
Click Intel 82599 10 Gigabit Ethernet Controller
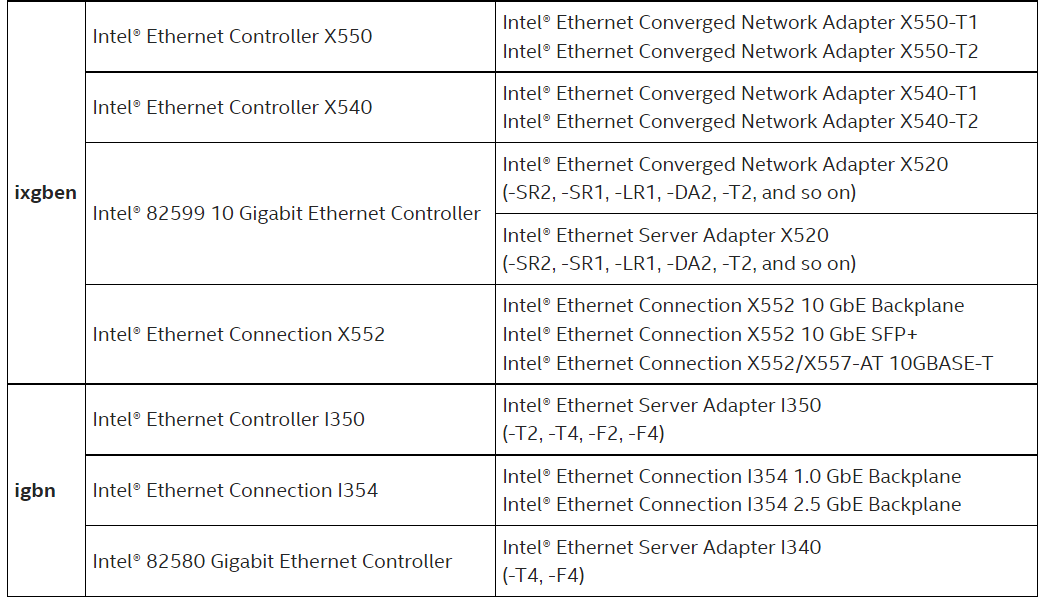click(286, 214)
